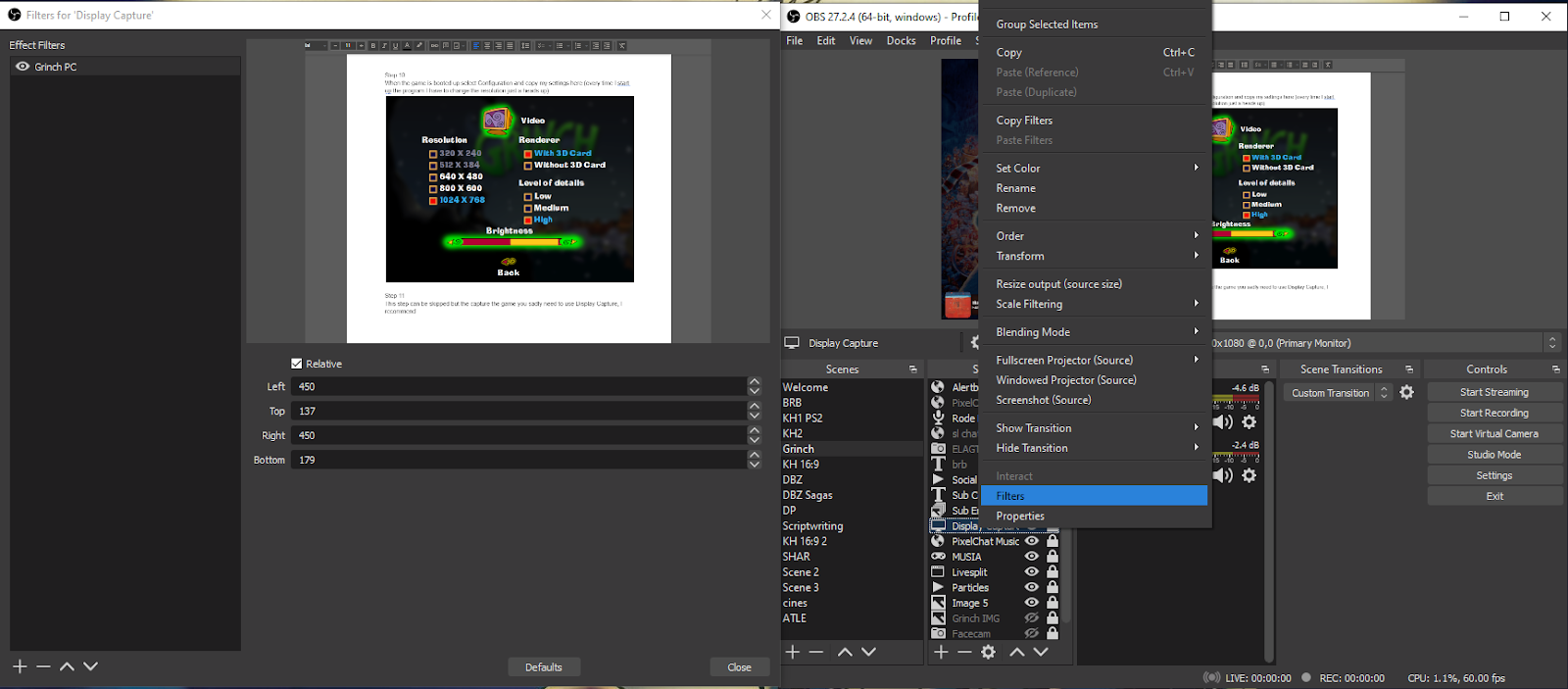This screenshot has width=1568, height=689.
Task: Move scene down arrow in Scenes panel
Action: (x=868, y=652)
